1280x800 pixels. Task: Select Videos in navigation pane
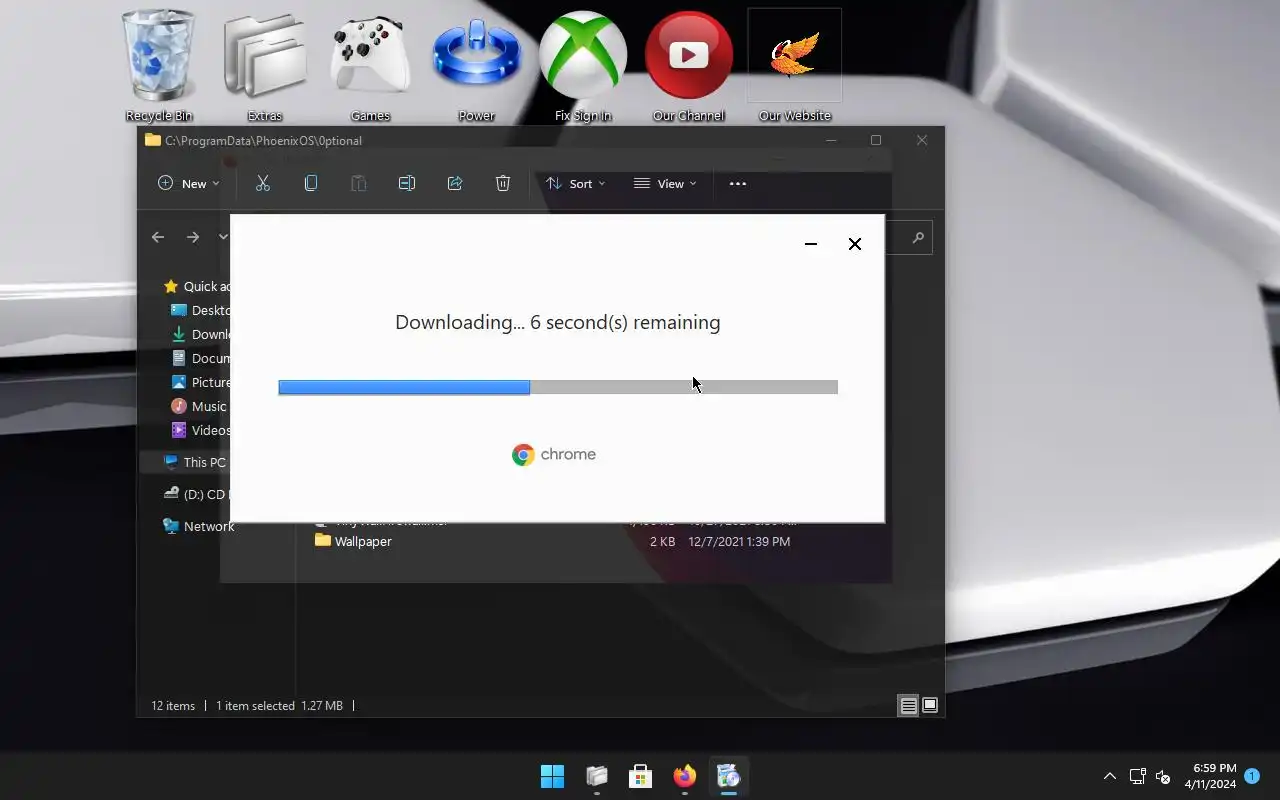click(x=201, y=430)
